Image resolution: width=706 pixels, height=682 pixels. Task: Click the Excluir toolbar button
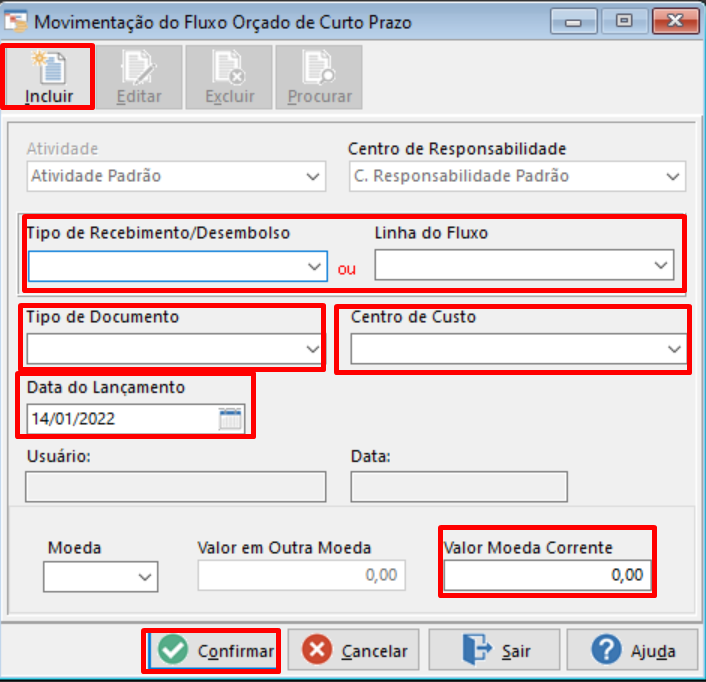(x=229, y=77)
